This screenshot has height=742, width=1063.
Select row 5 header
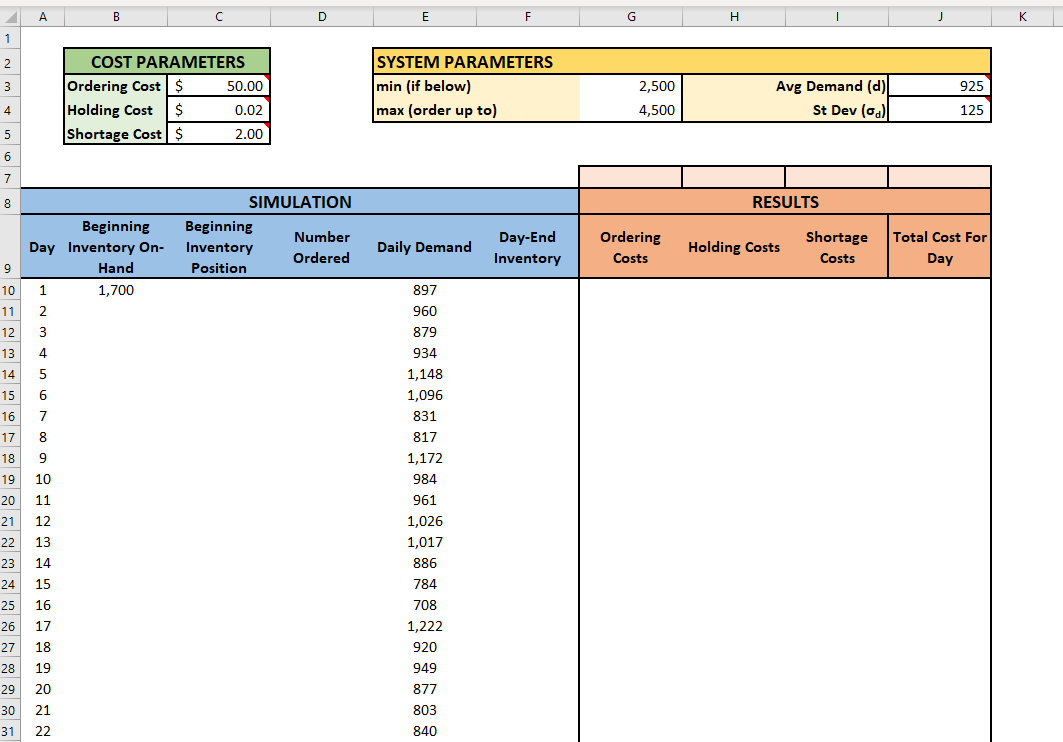9,133
